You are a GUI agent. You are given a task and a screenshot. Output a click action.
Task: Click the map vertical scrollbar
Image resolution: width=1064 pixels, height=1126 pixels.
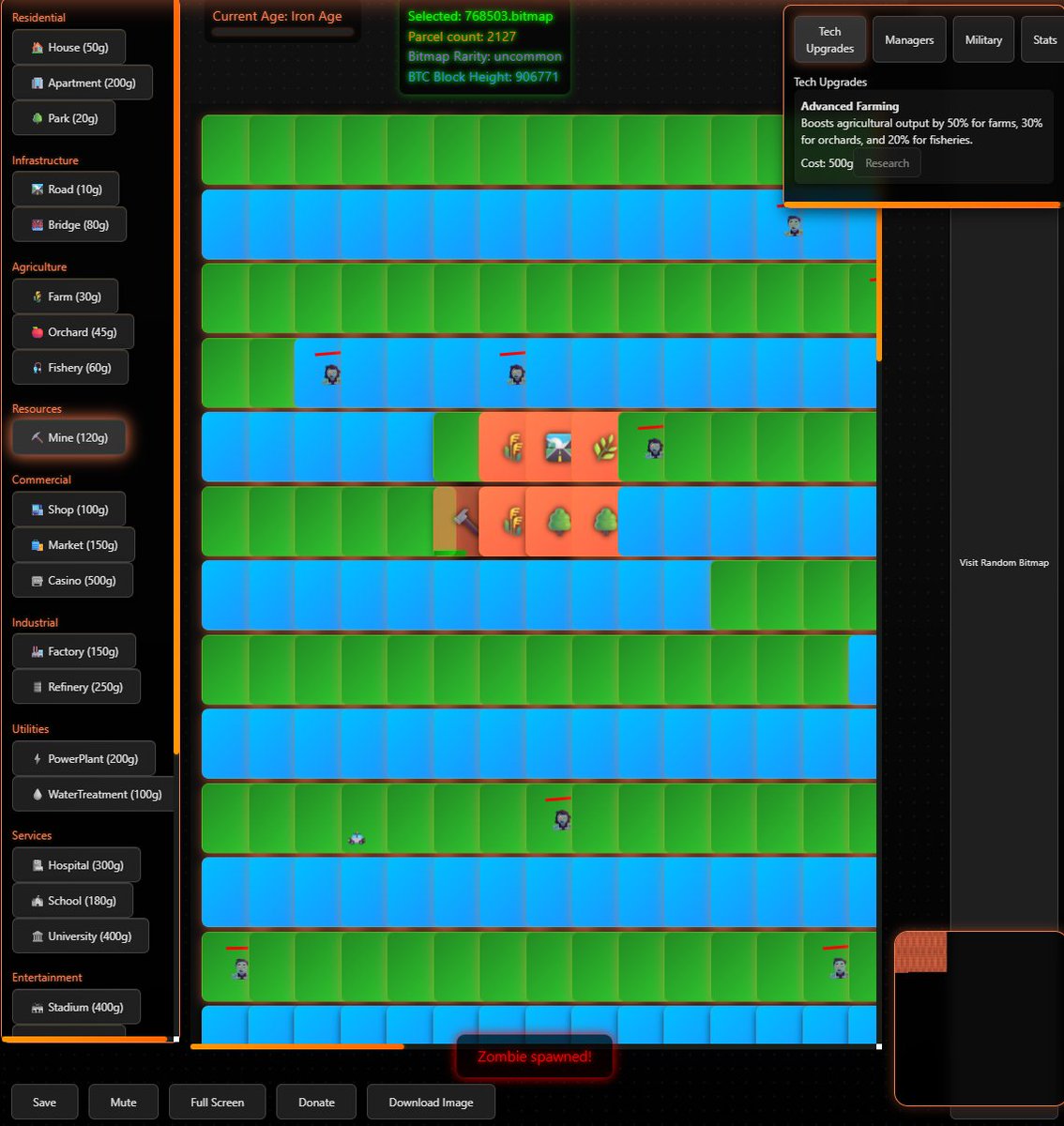point(879,282)
